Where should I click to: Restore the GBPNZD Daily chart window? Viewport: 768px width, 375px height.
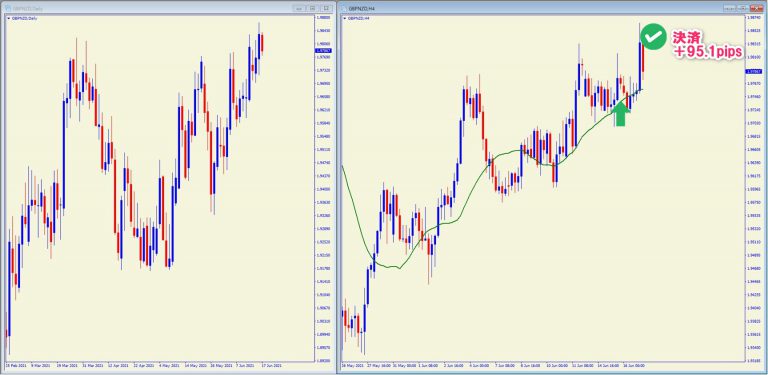[x=312, y=8]
